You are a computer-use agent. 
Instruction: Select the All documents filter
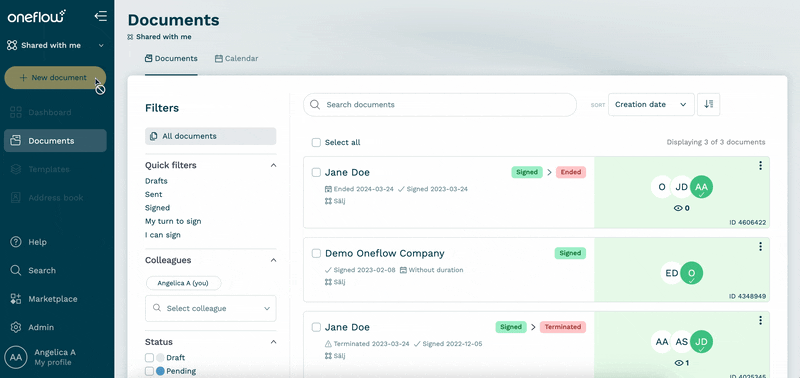tap(210, 136)
